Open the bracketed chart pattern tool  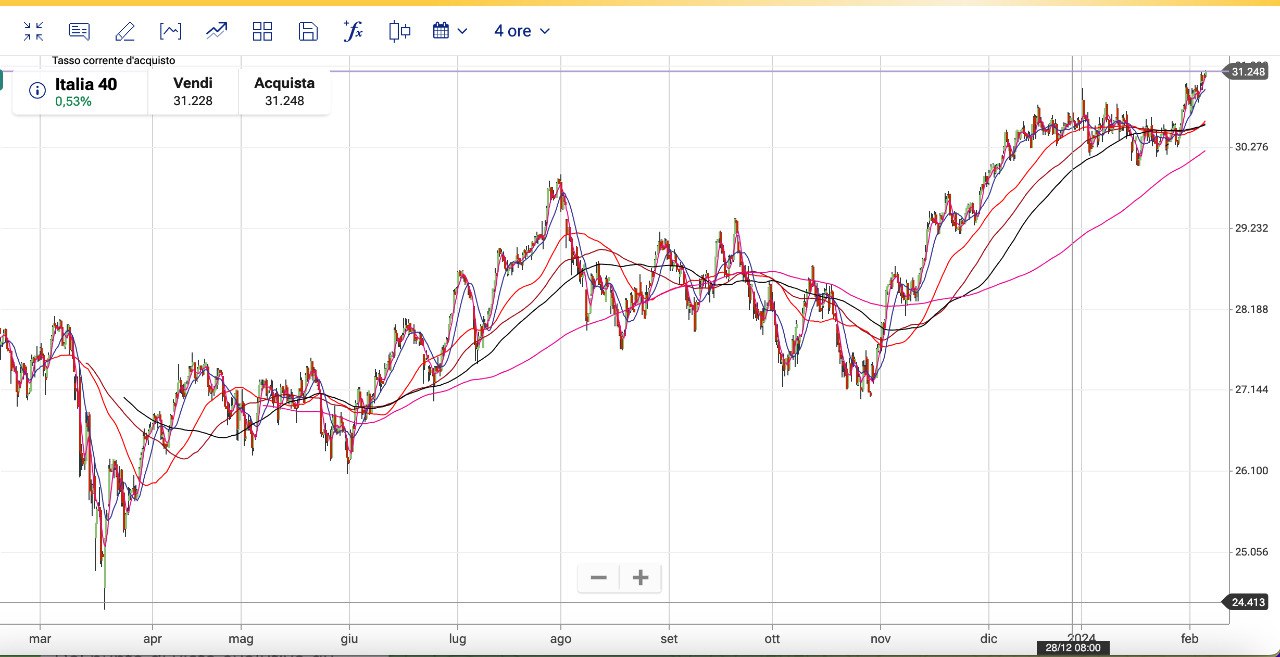(x=171, y=31)
